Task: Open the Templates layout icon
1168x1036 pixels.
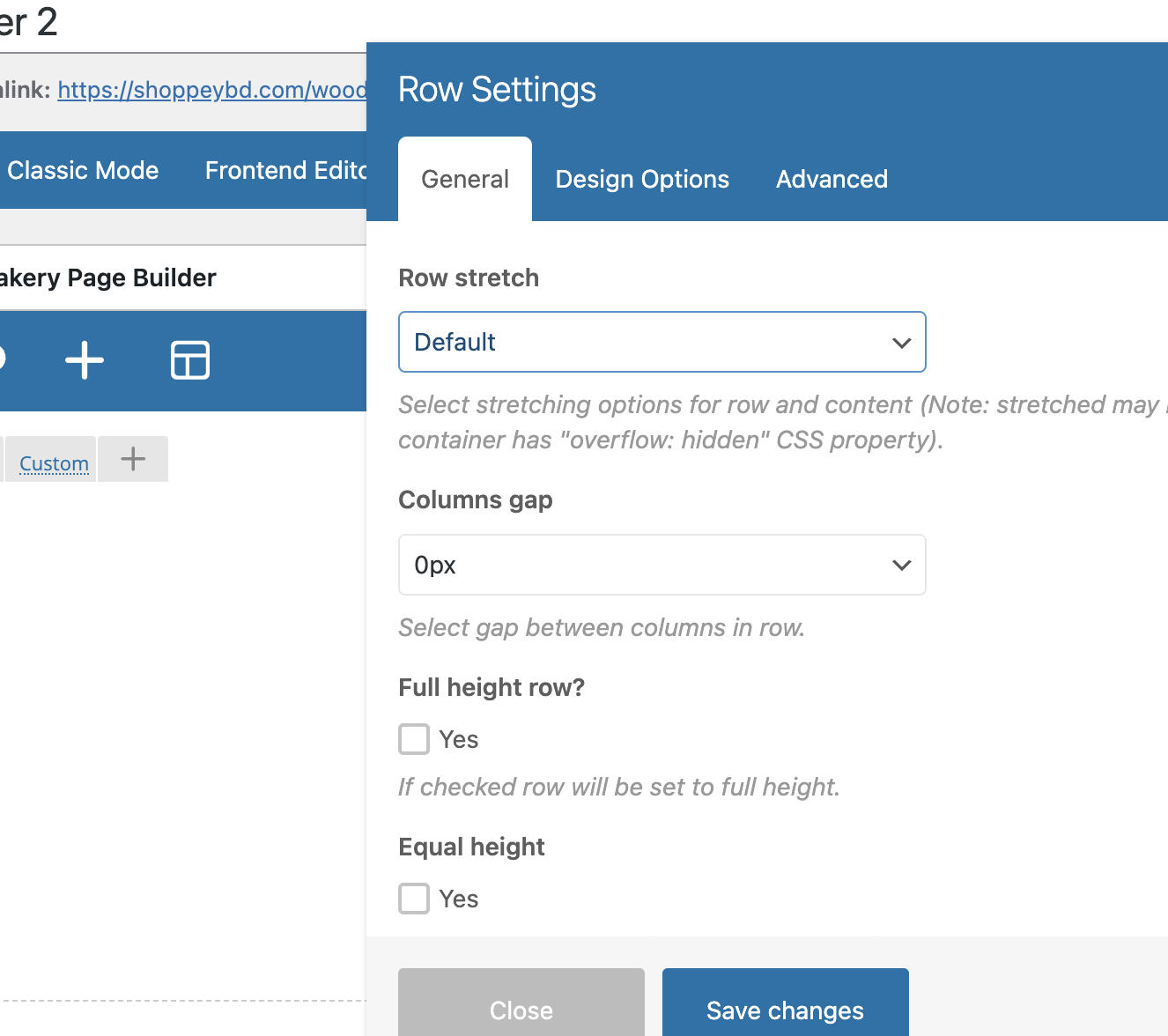Action: tap(189, 360)
